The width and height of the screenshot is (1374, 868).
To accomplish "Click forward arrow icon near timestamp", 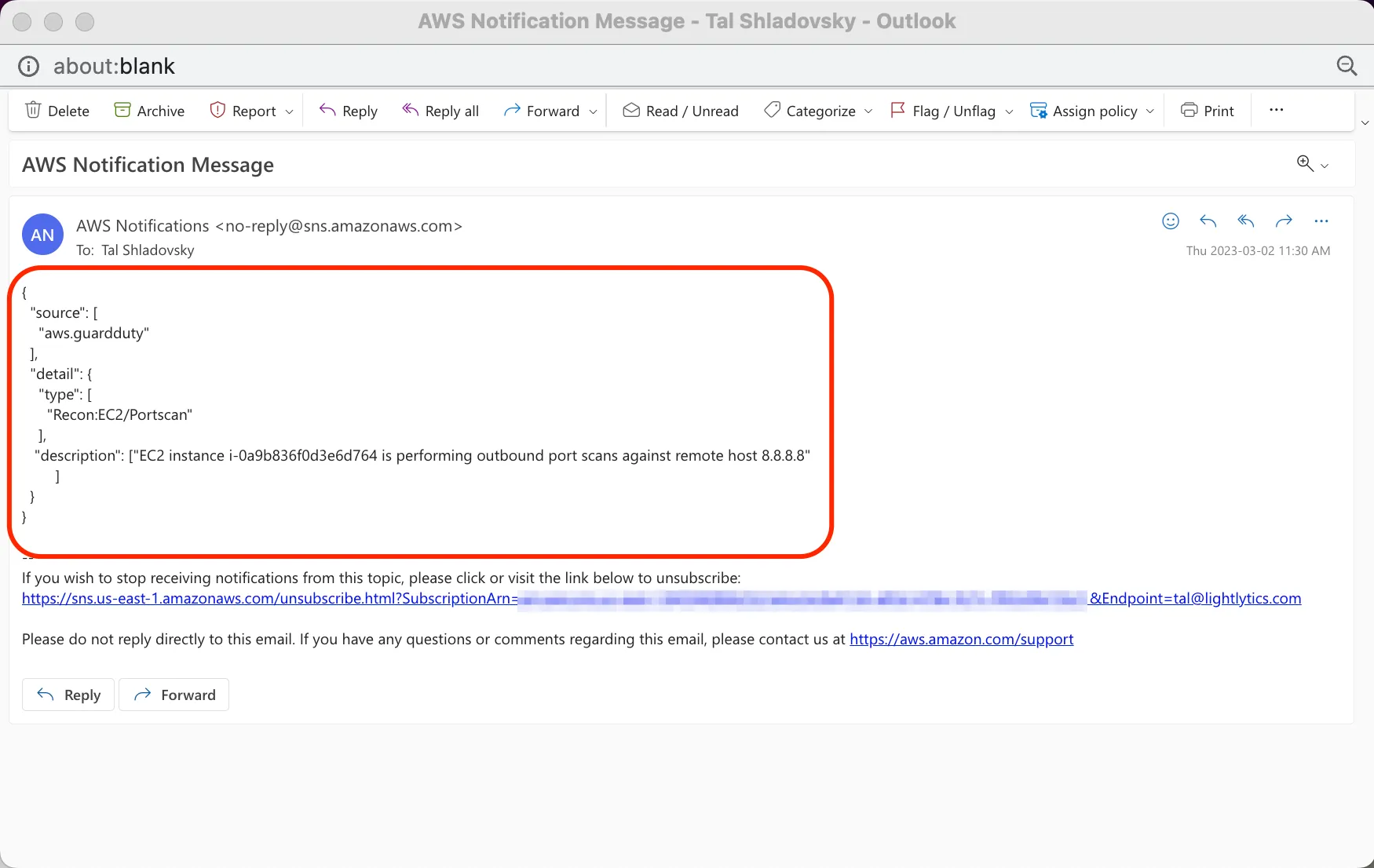I will pos(1284,221).
